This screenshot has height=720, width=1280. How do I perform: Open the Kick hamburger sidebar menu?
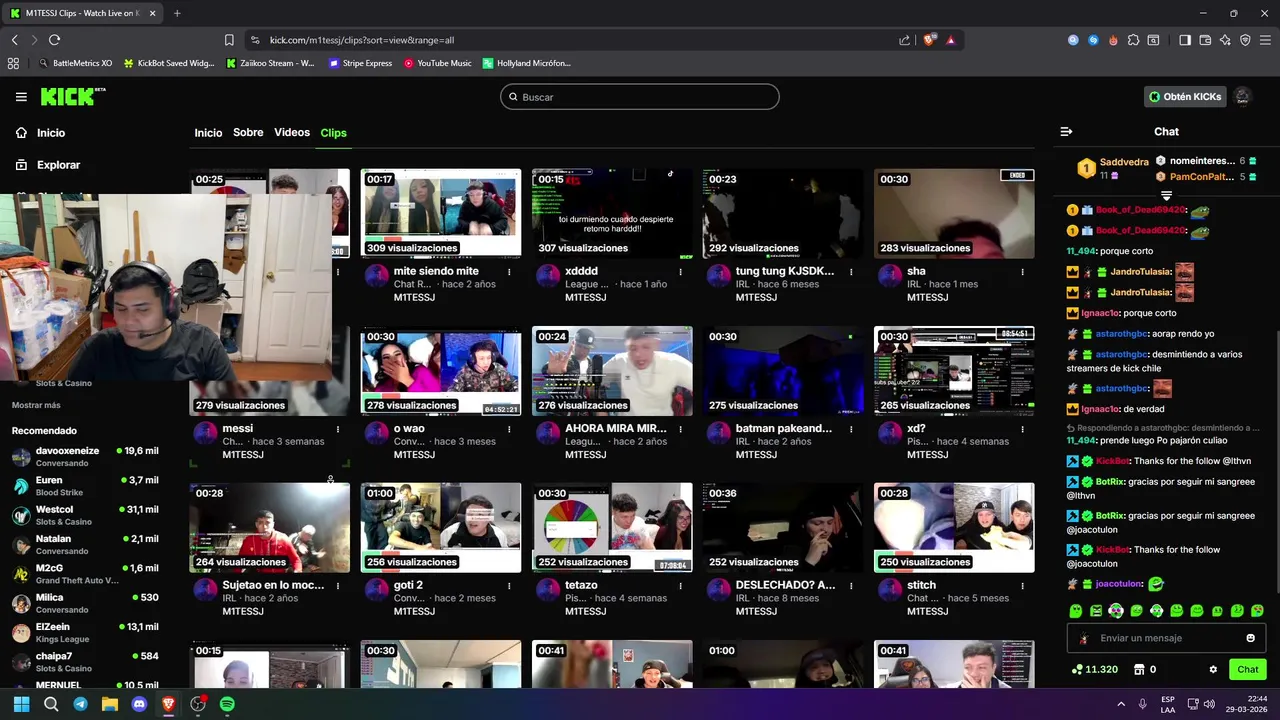[21, 97]
